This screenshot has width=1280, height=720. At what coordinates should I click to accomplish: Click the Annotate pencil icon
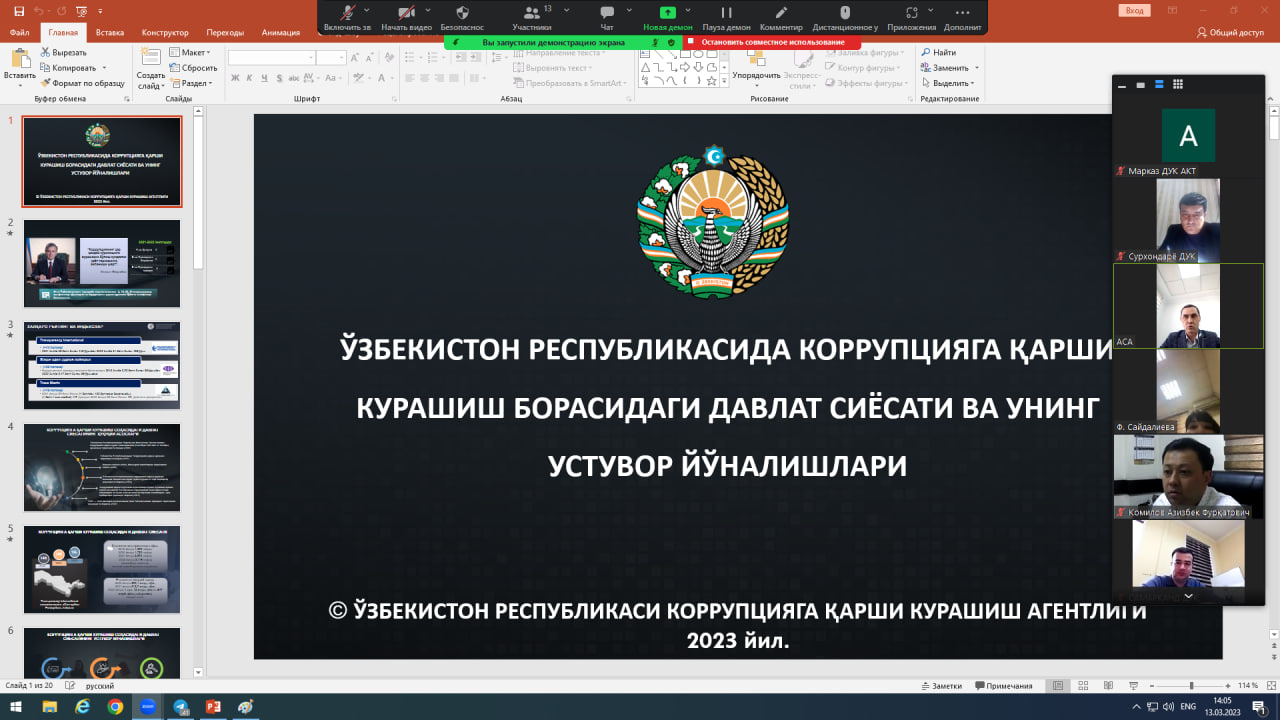coord(781,13)
